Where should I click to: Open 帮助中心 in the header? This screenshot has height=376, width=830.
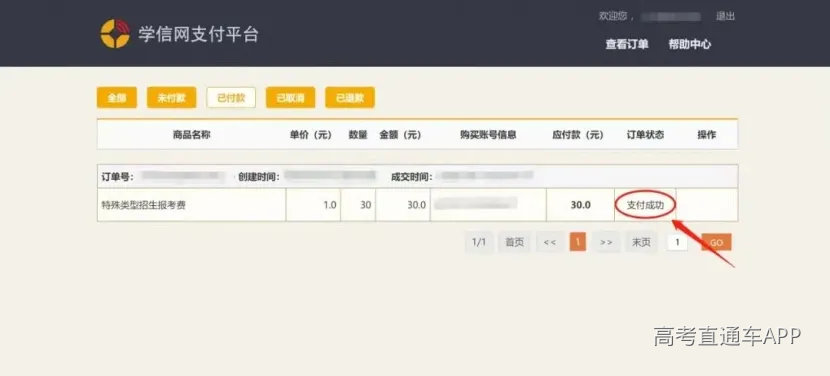(689, 44)
